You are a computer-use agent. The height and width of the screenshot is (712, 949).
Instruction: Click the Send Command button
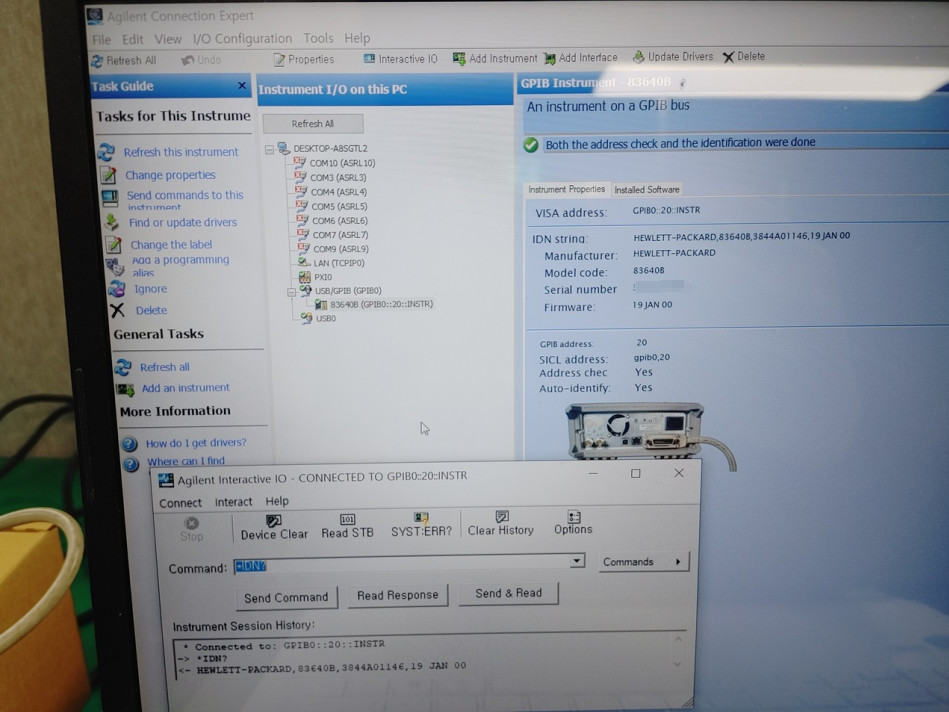click(286, 598)
